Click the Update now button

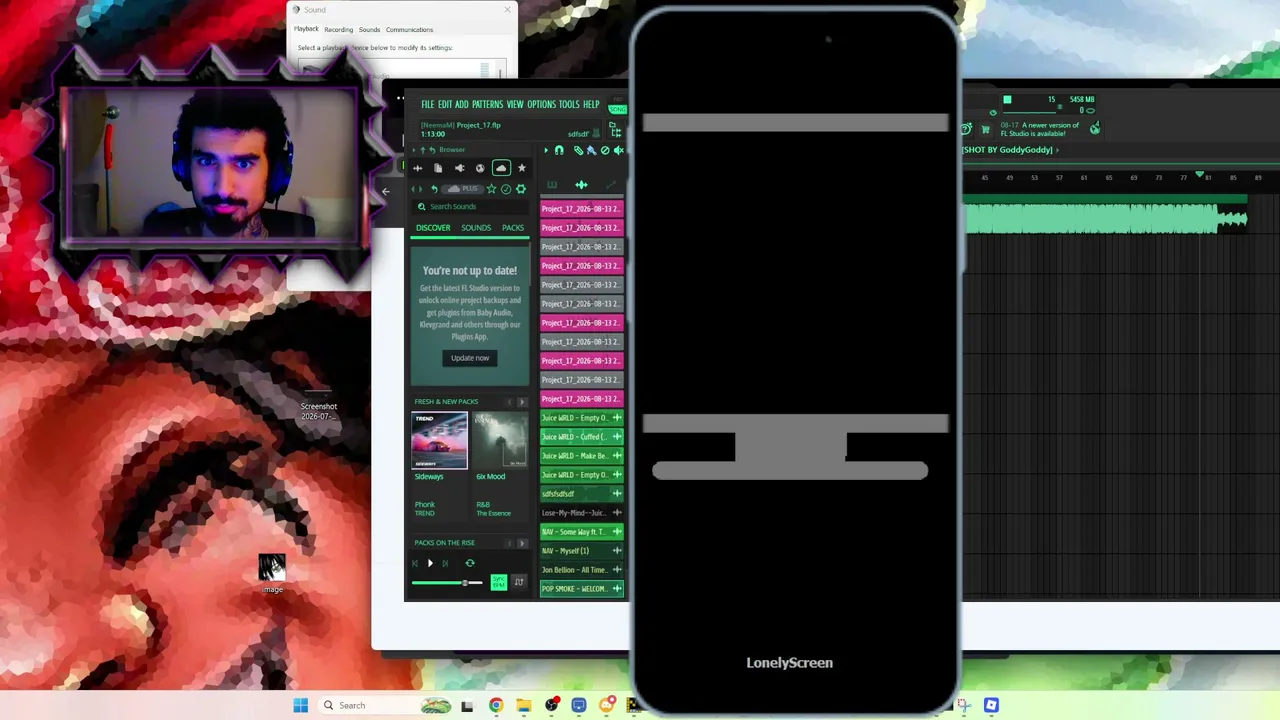pos(470,358)
